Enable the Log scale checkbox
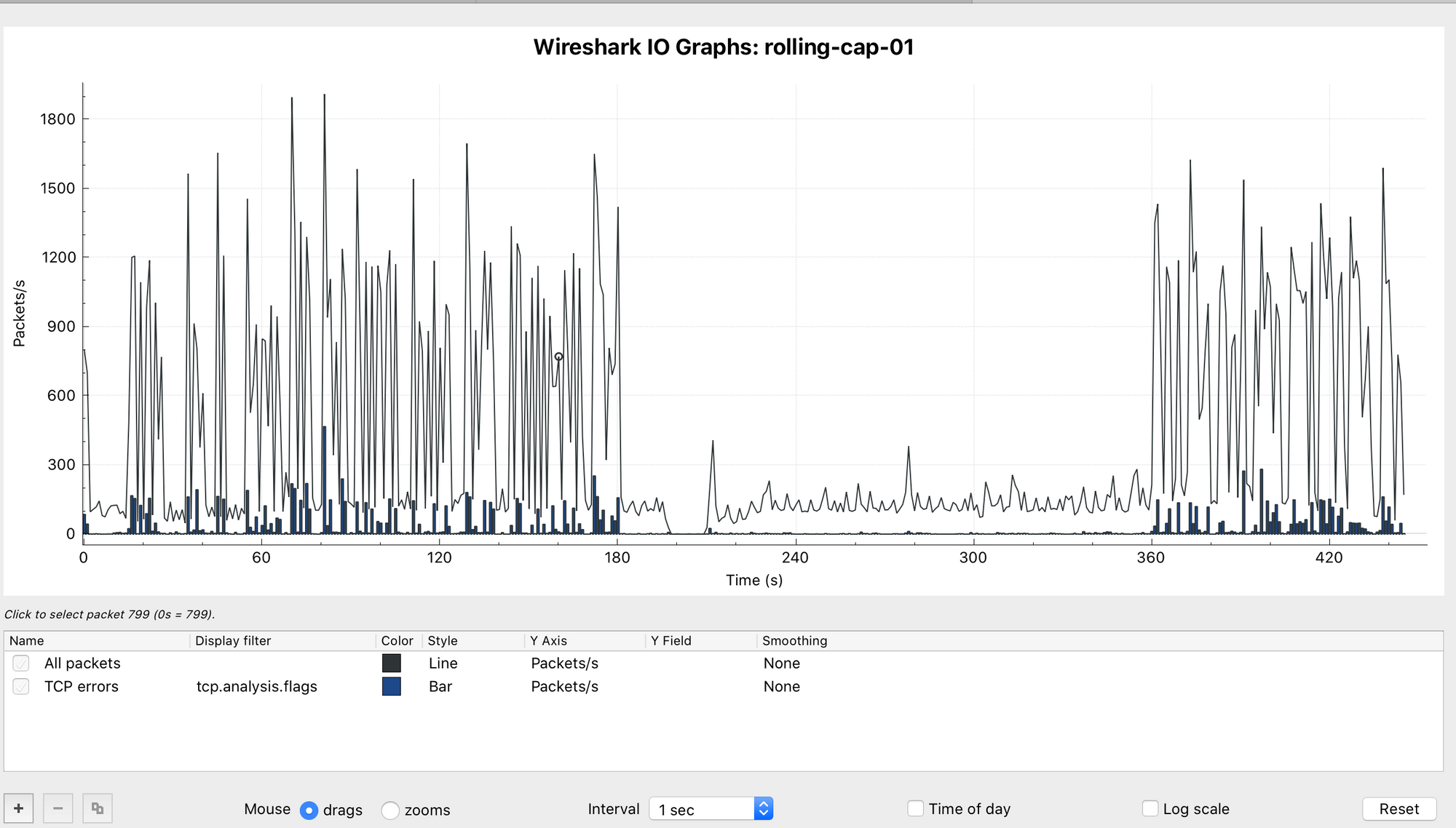 1150,808
